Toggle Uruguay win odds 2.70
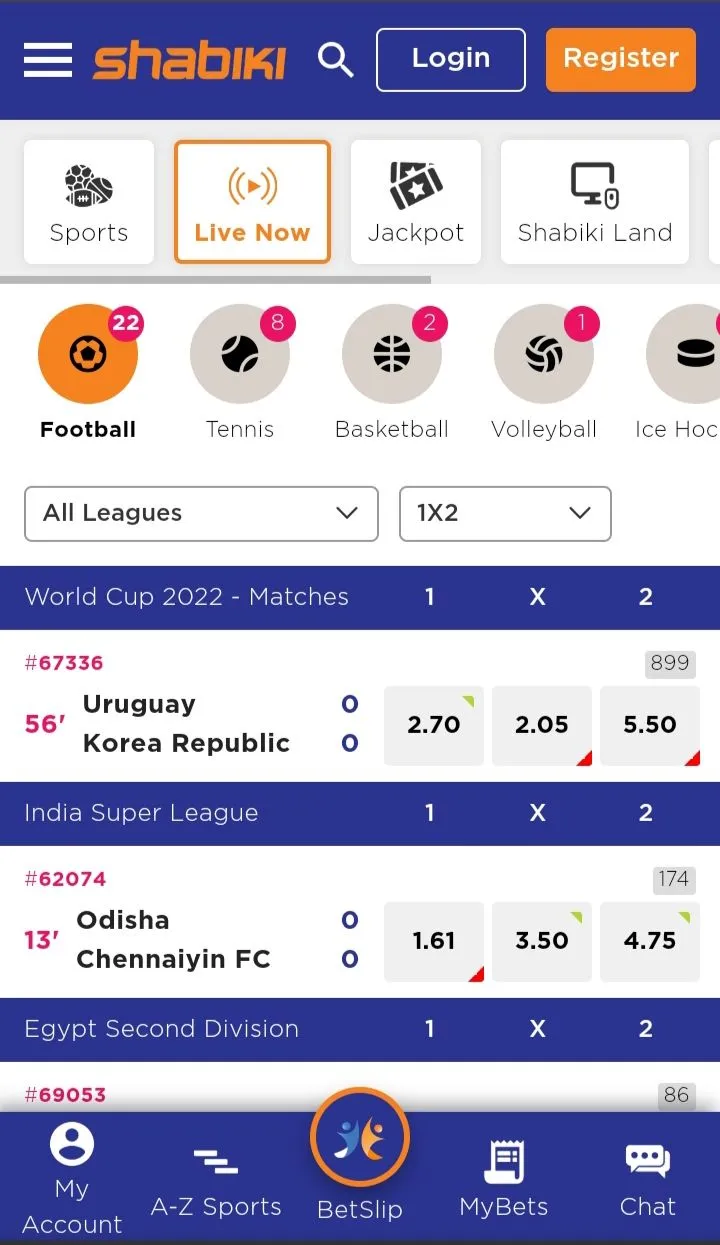The image size is (720, 1245). 434,725
